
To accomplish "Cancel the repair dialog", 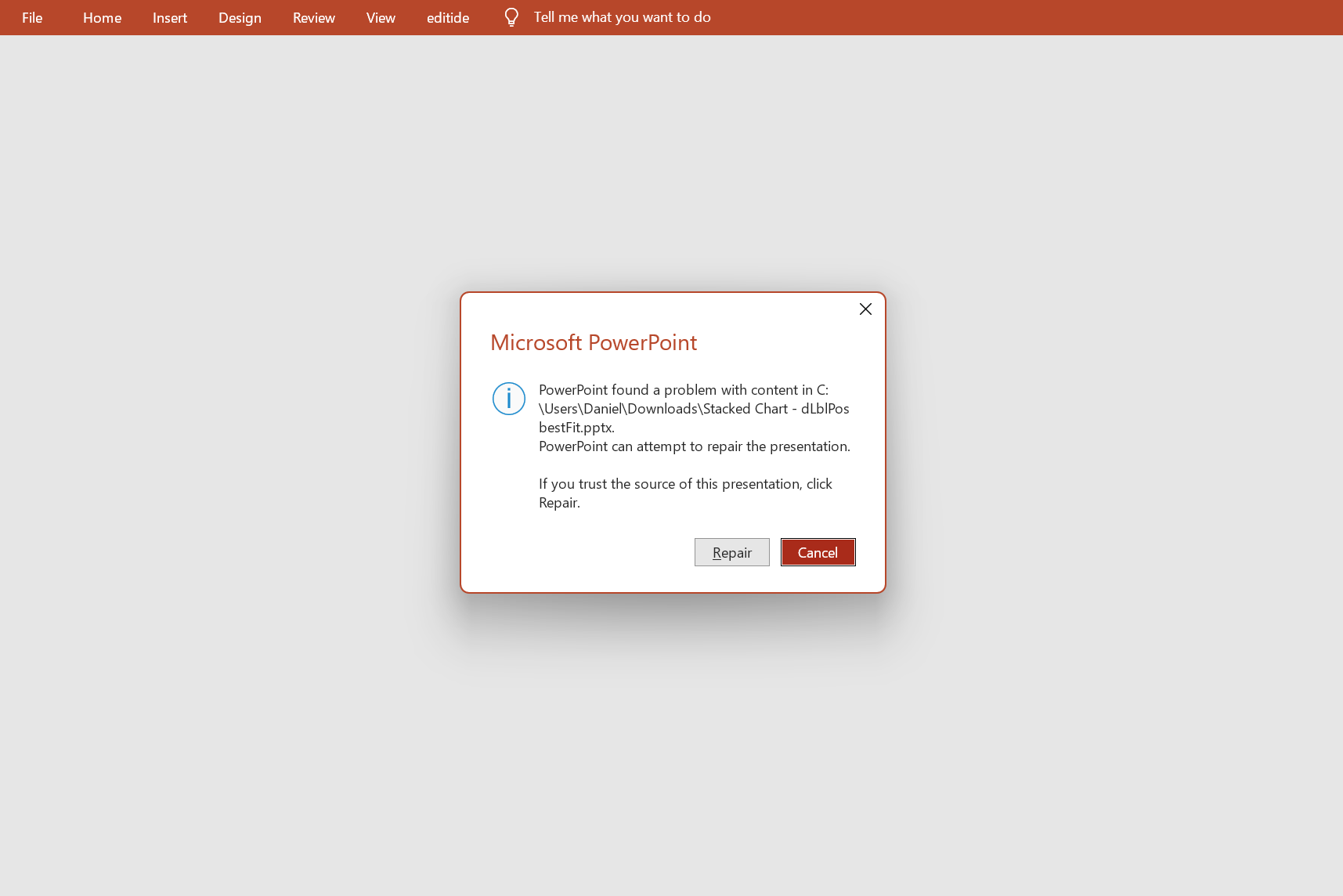I will click(818, 552).
